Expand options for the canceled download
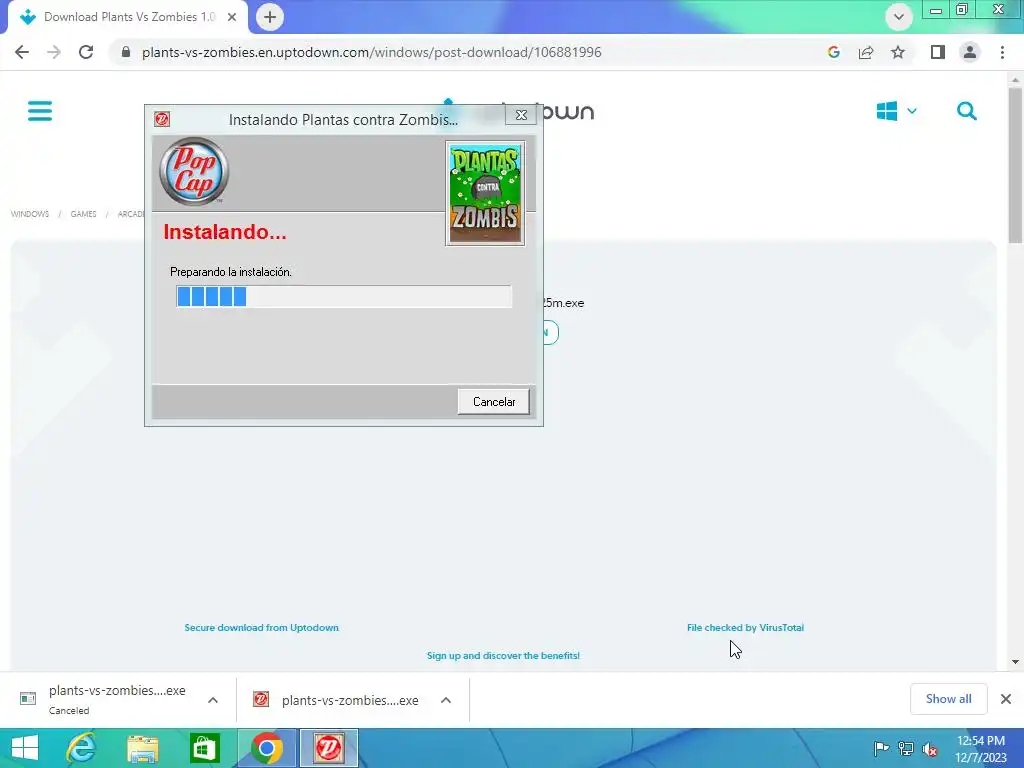 [213, 700]
